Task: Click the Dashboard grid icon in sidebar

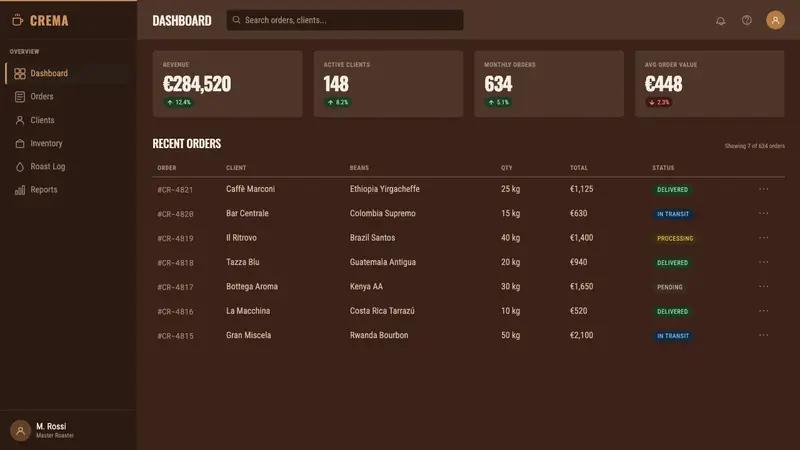Action: coord(20,73)
